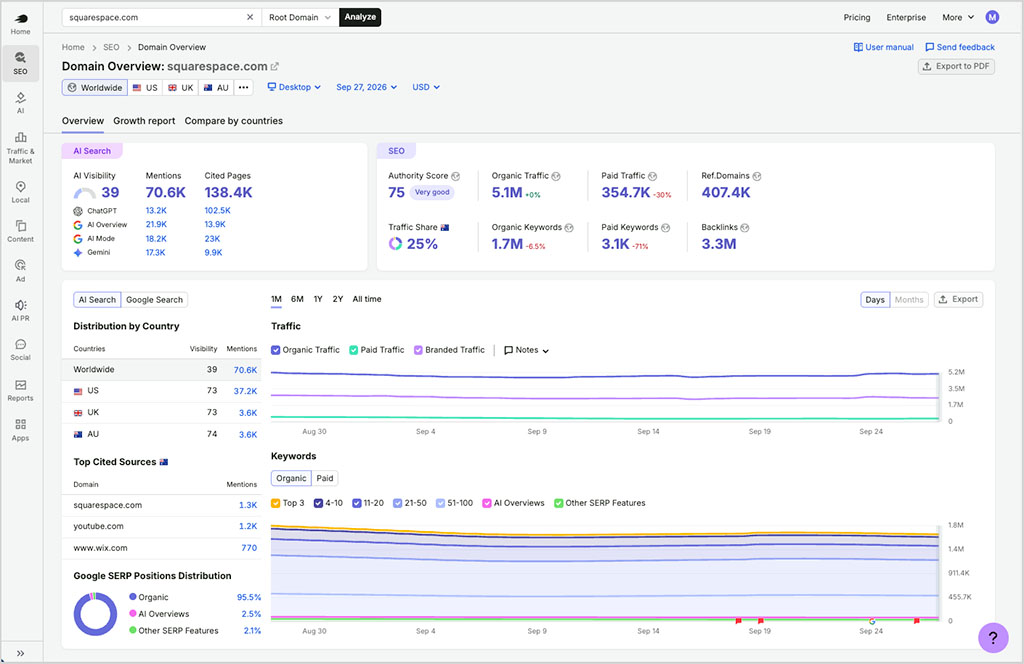The width and height of the screenshot is (1024, 664).
Task: Click the Paid Keywords info icon
Action: point(665,228)
